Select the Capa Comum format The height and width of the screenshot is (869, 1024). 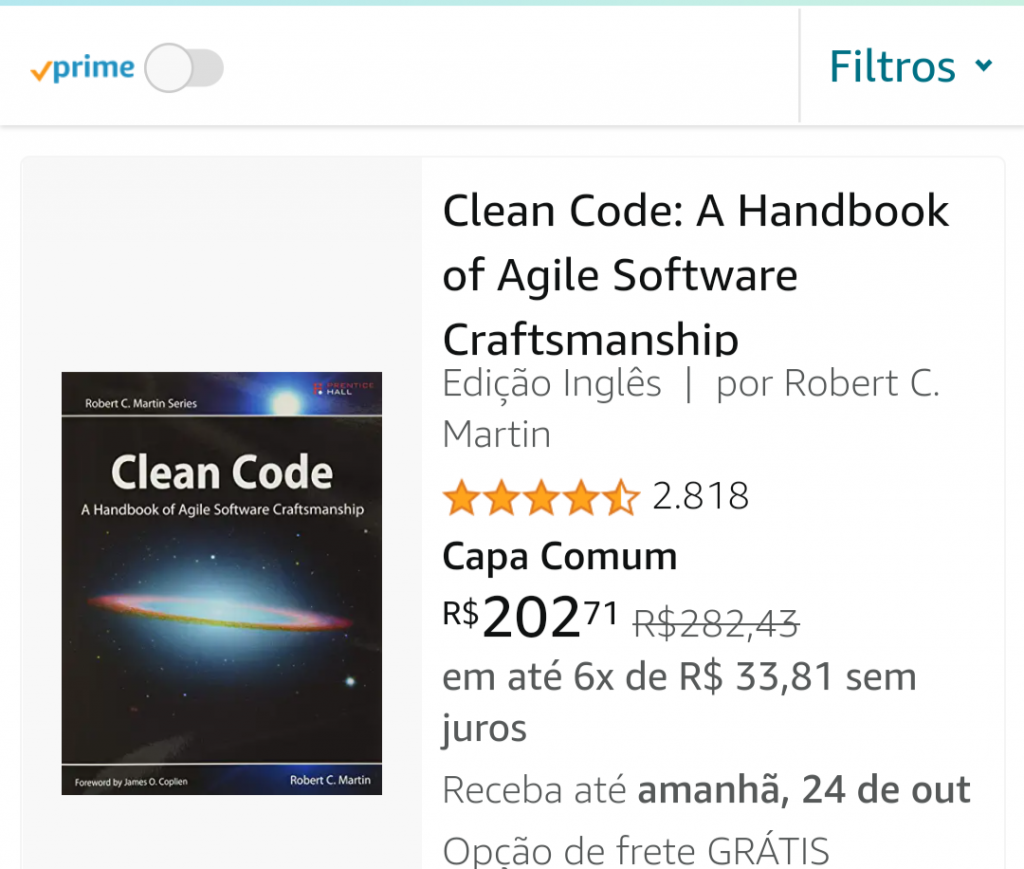[x=560, y=557]
